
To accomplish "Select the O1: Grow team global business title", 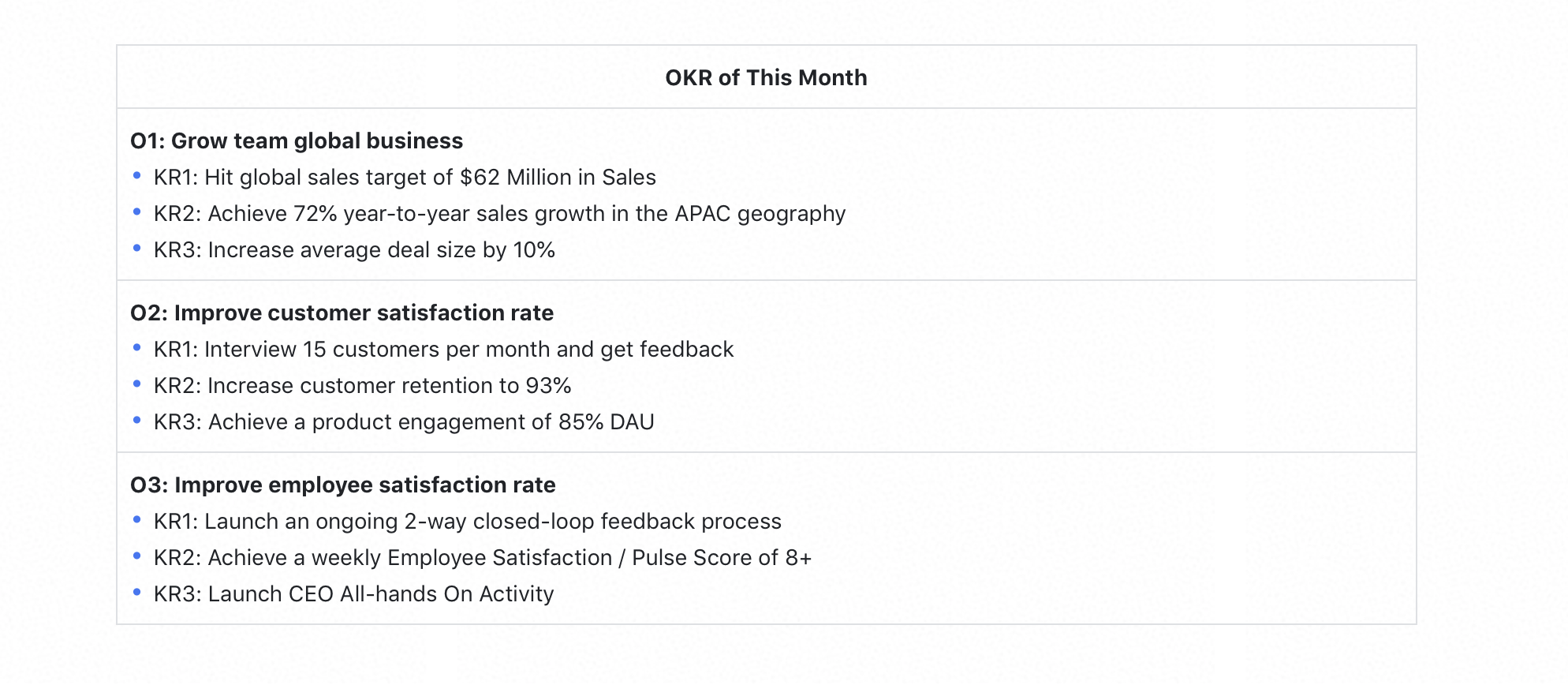I will [297, 140].
